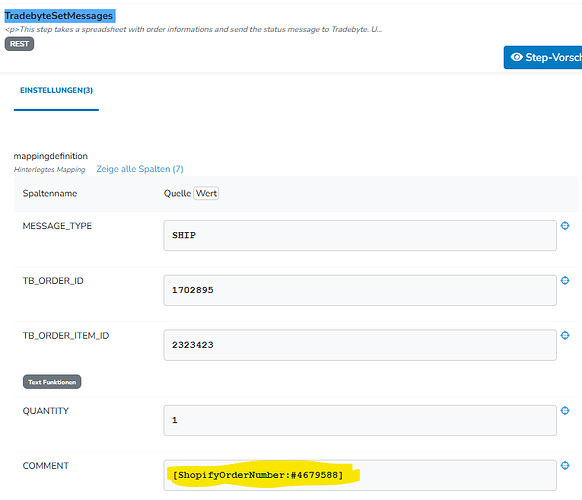The height and width of the screenshot is (500, 582).
Task: Click the Quelle column header label
Action: tap(177, 193)
